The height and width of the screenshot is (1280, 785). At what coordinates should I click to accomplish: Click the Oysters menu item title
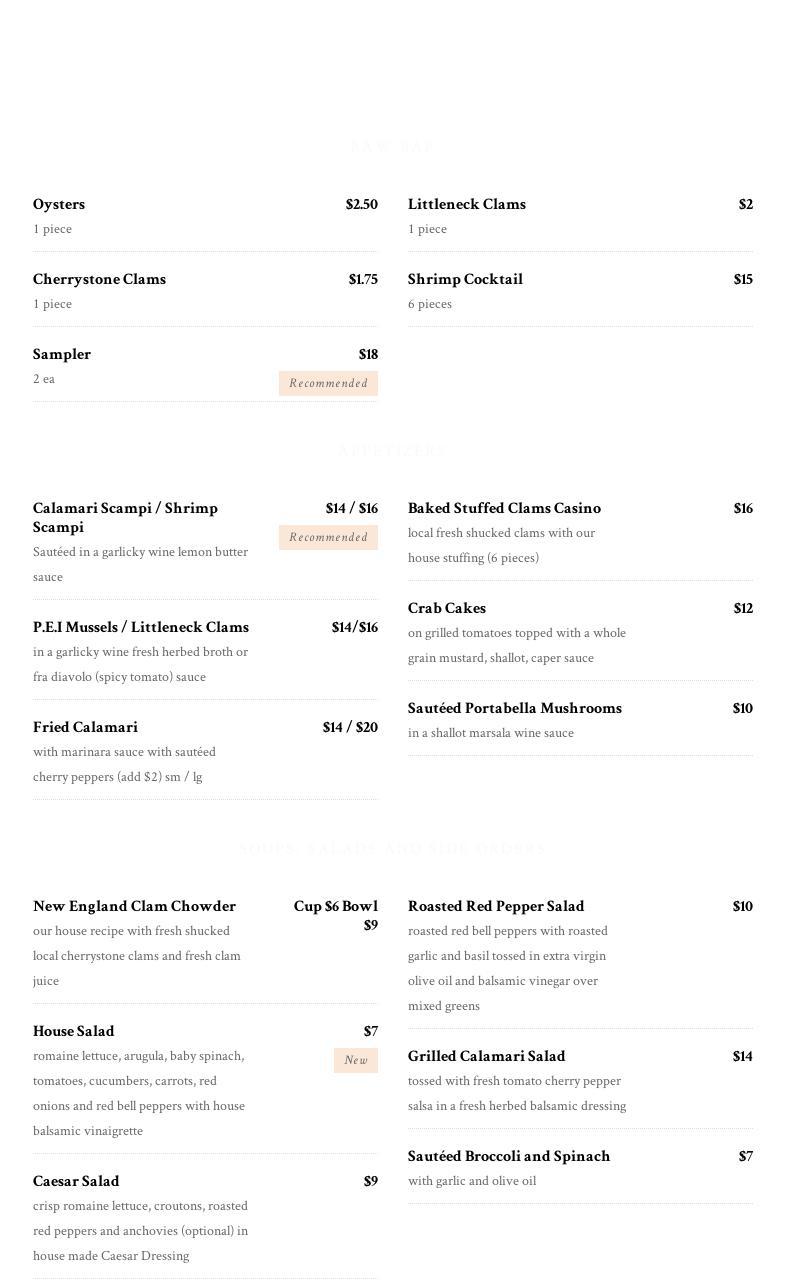click(x=59, y=204)
